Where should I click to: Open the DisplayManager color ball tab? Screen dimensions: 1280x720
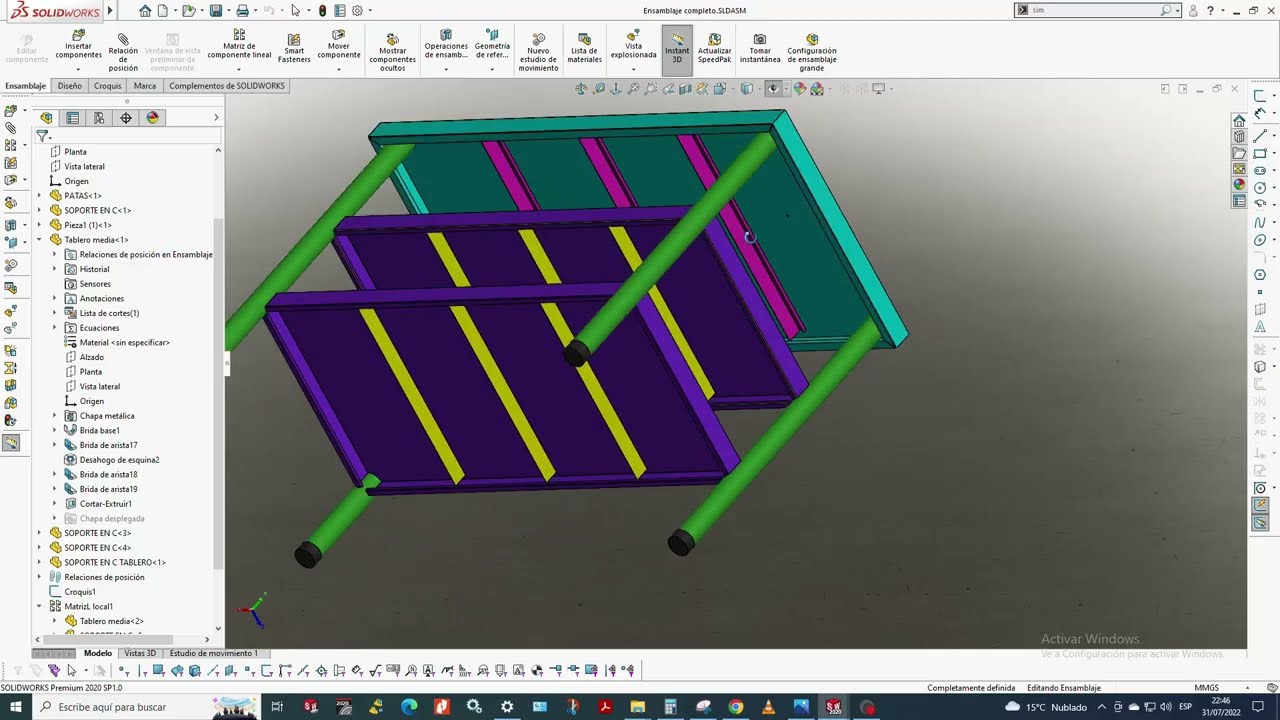click(x=152, y=118)
